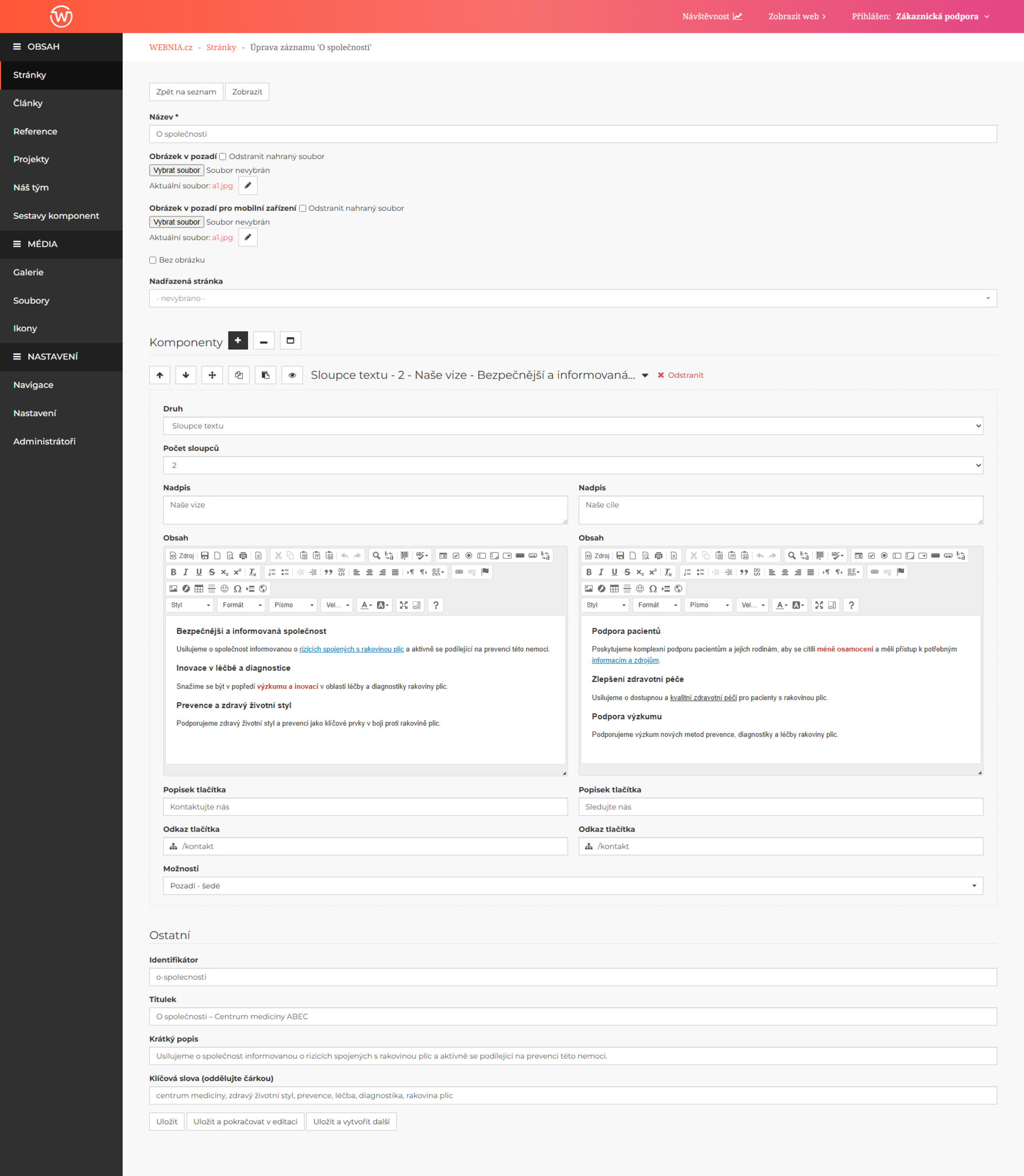Viewport: 1024px width, 1176px height.
Task: Open text color picker in right Obsah editor
Action: pyautogui.click(x=781, y=605)
